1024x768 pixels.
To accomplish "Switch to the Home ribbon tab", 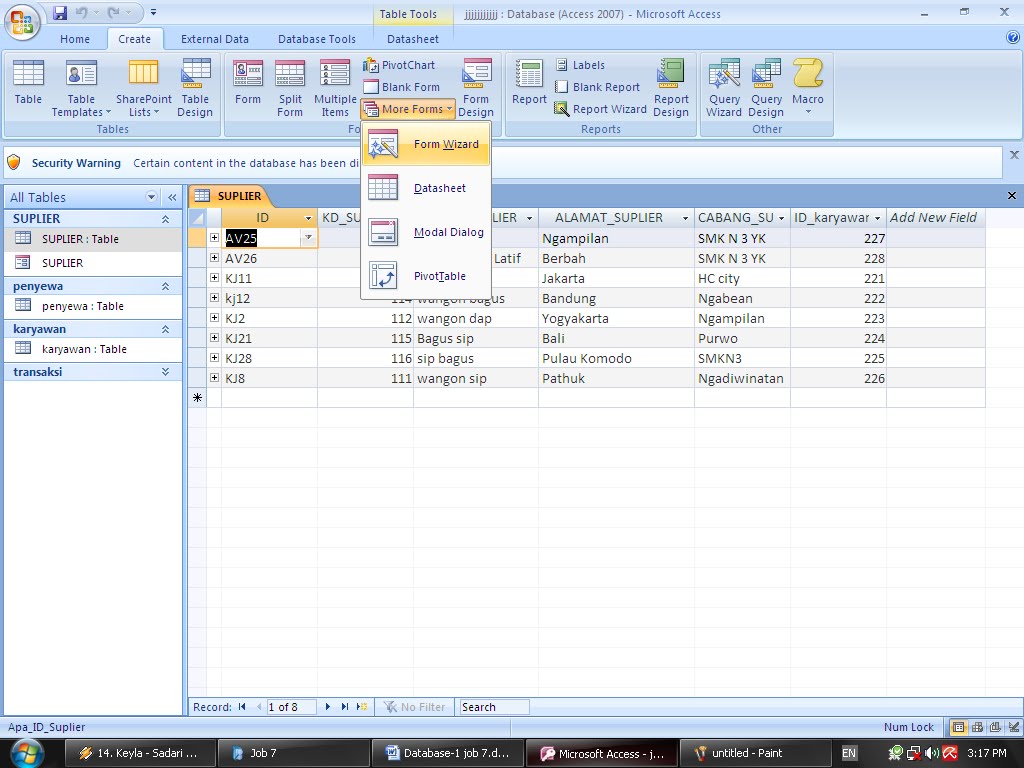I will (x=75, y=39).
